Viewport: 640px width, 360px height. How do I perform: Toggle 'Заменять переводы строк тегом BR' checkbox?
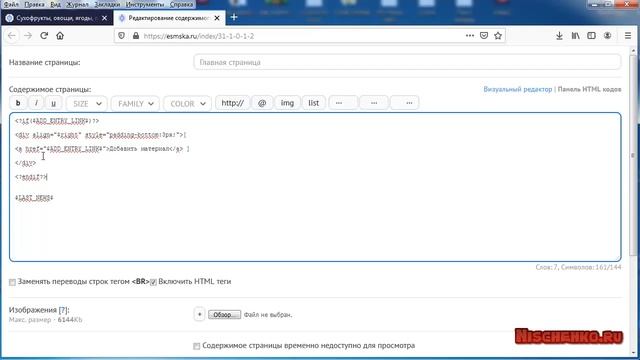[x=12, y=282]
